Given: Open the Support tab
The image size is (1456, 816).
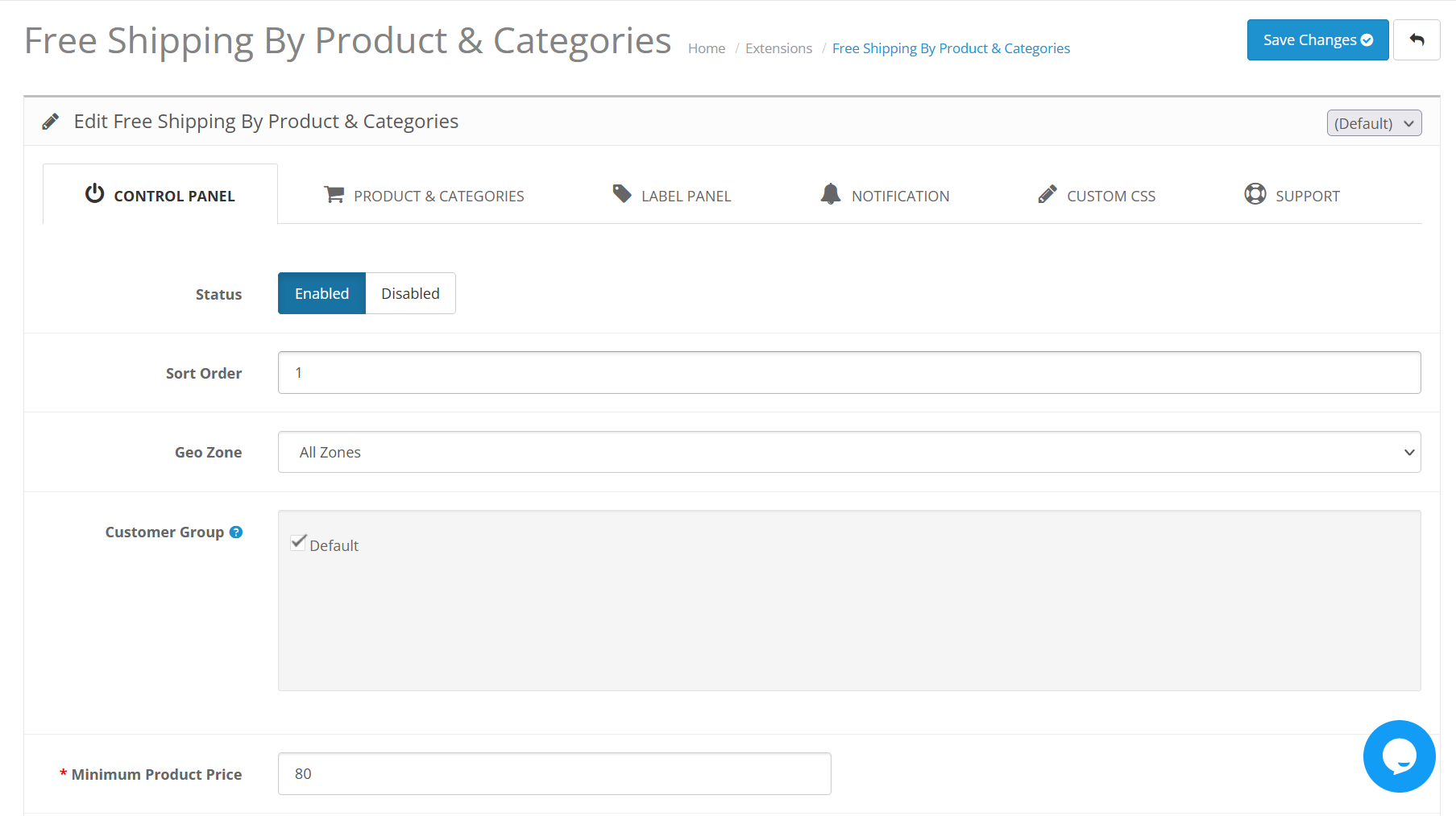Looking at the screenshot, I should coord(1292,195).
